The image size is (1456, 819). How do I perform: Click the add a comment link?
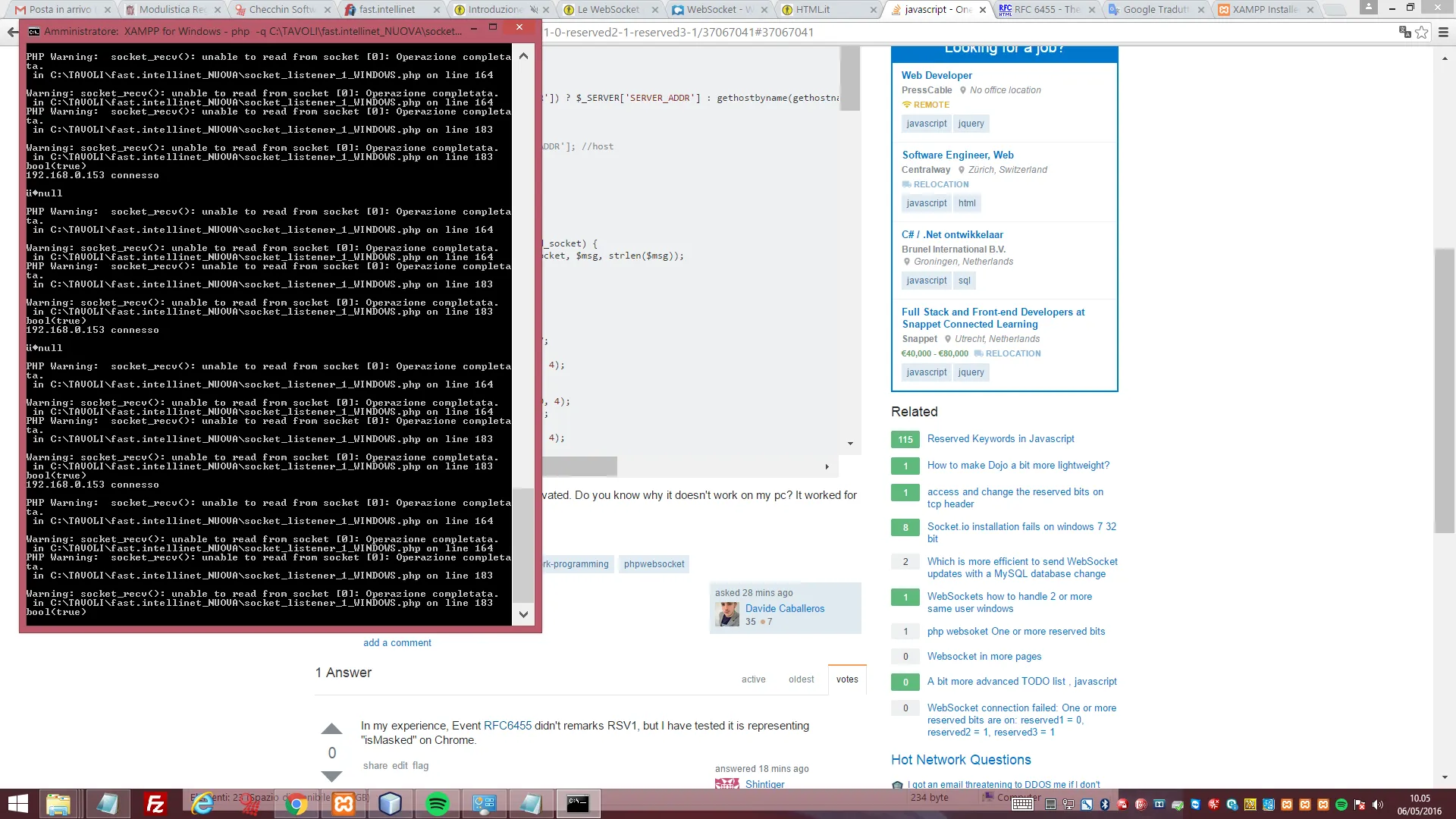[397, 643]
